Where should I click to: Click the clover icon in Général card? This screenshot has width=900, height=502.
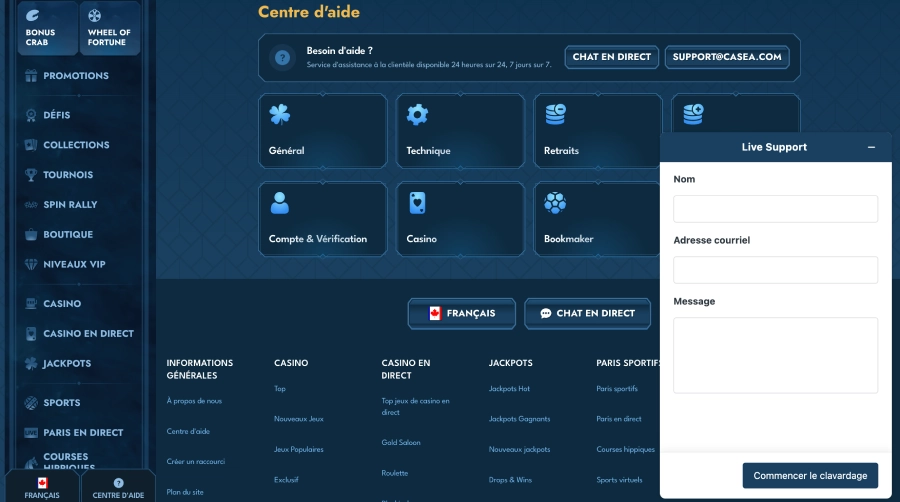(x=280, y=115)
